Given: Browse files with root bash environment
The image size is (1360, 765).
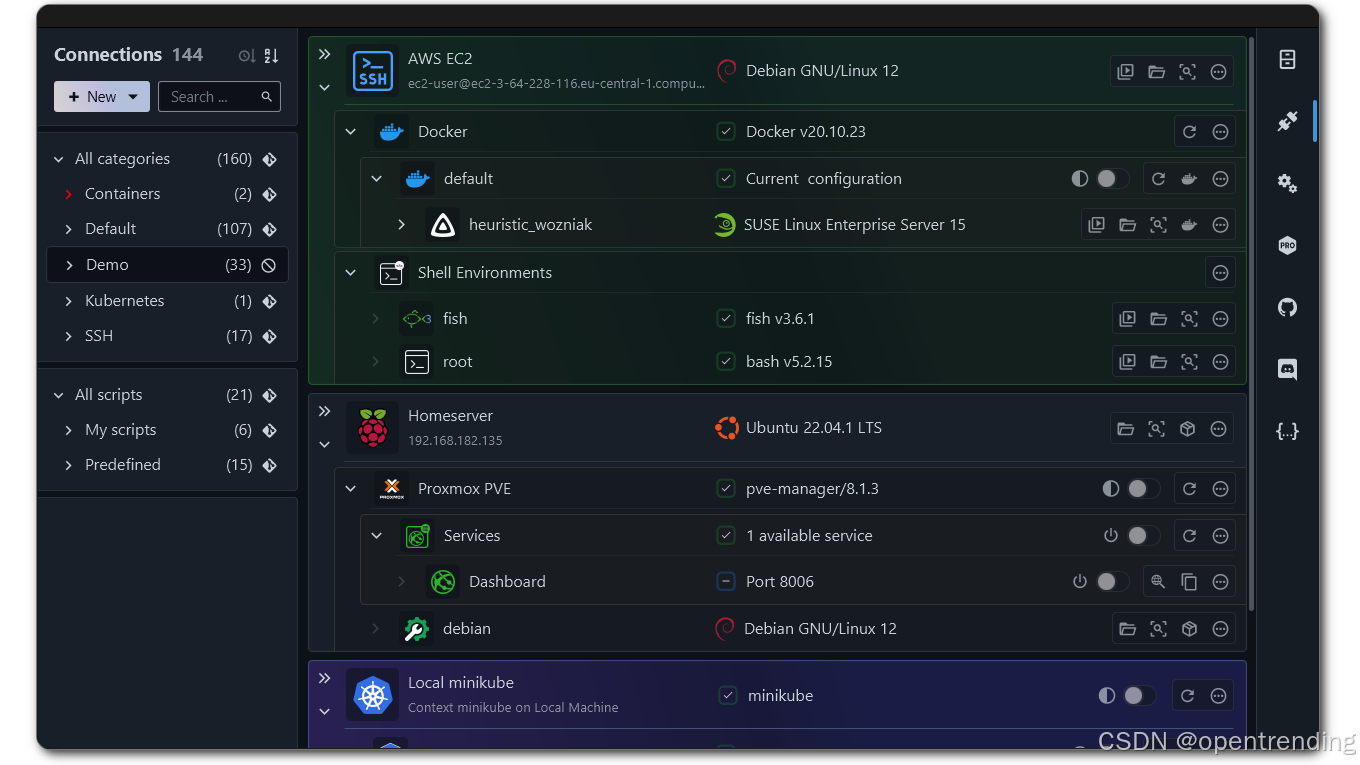Looking at the screenshot, I should click(x=1158, y=362).
